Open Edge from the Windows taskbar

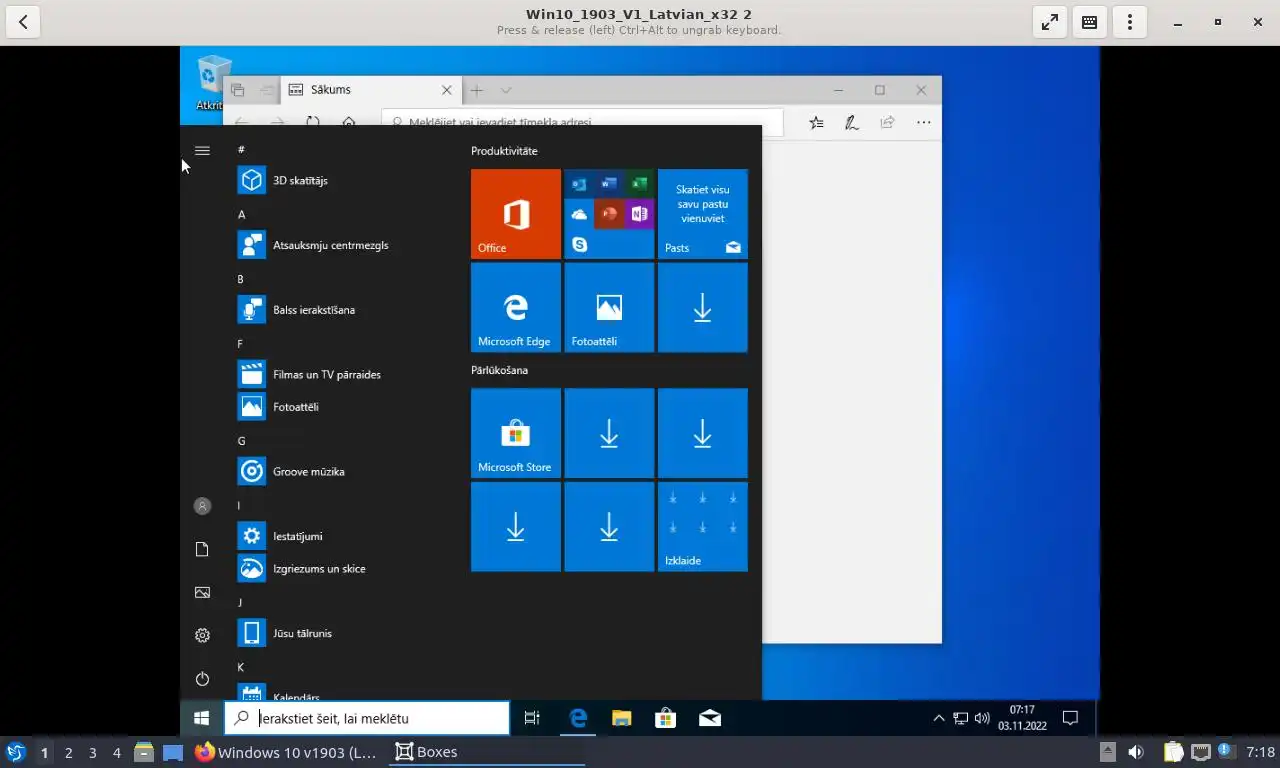(x=578, y=718)
